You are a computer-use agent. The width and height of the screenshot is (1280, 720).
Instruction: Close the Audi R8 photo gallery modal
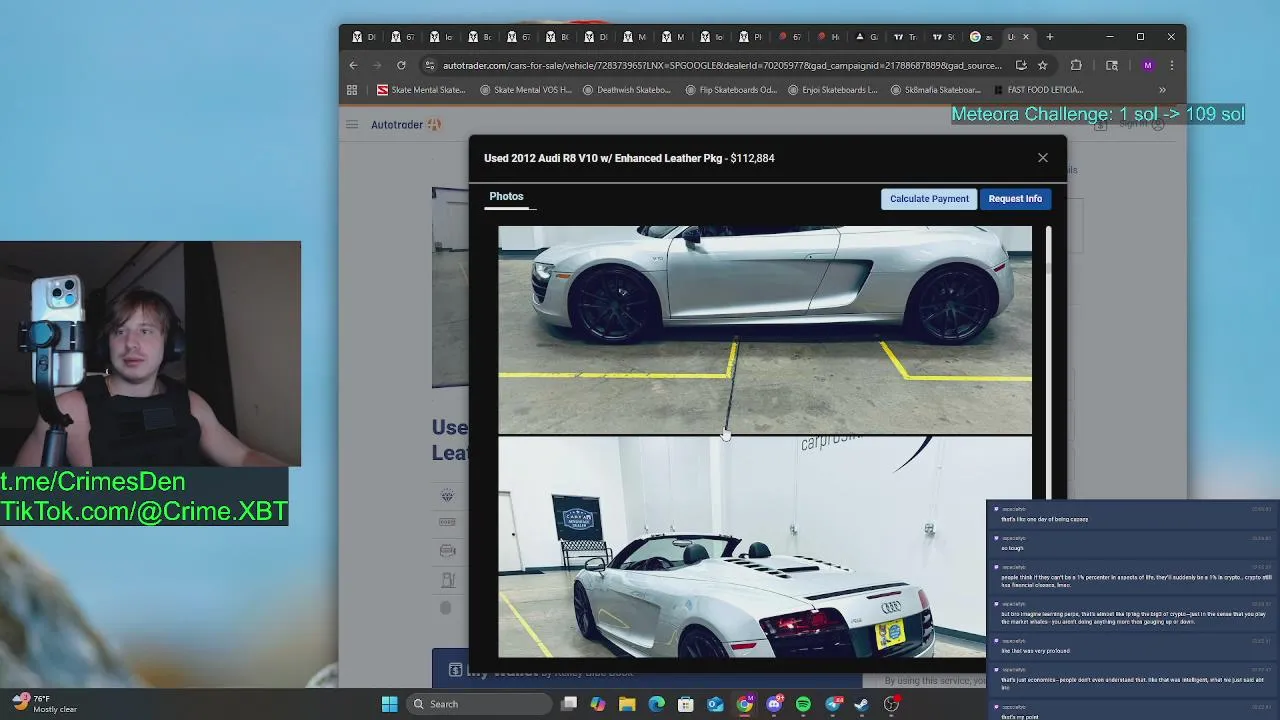click(1043, 158)
